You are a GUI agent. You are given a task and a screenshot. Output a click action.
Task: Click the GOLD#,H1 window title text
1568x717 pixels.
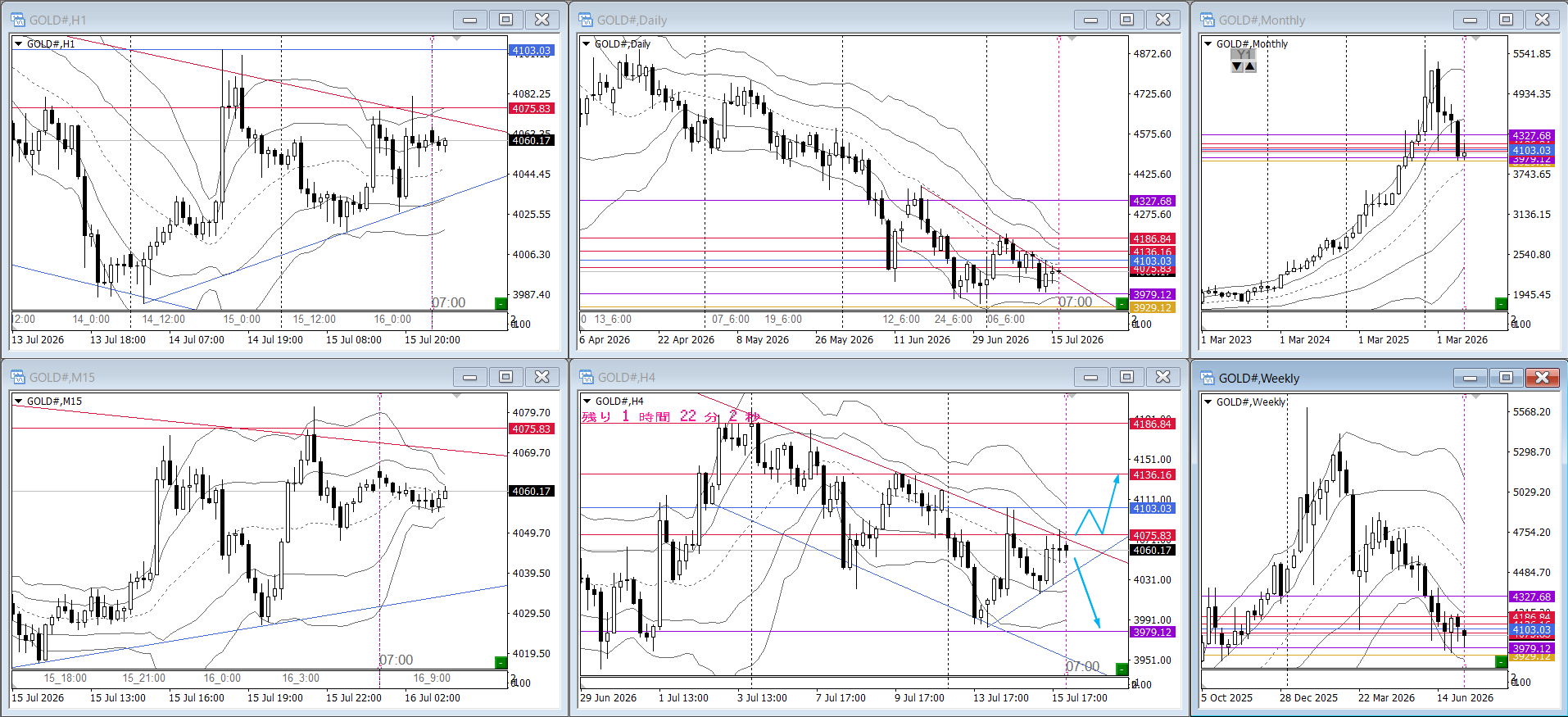pyautogui.click(x=57, y=20)
